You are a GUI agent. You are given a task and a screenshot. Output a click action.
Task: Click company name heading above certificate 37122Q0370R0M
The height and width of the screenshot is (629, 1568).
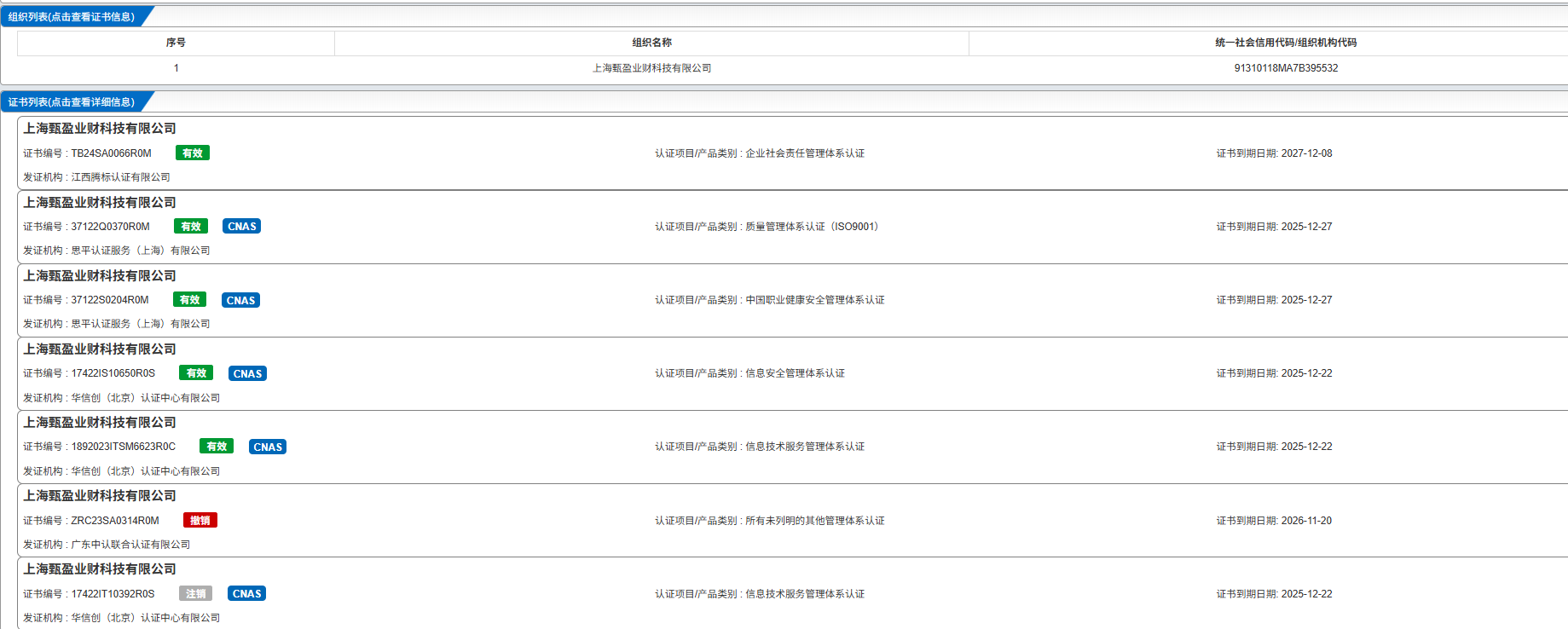(x=100, y=203)
